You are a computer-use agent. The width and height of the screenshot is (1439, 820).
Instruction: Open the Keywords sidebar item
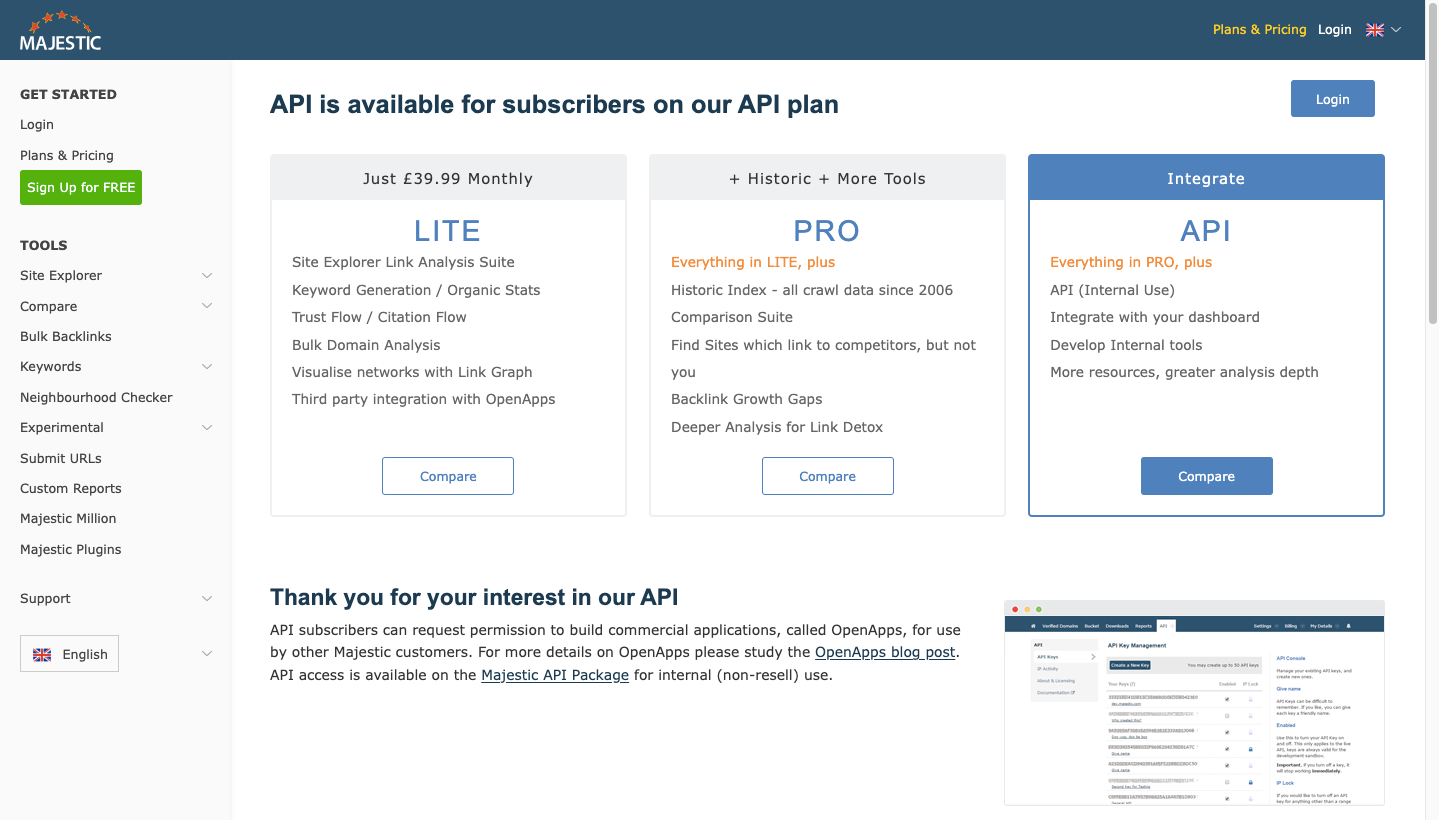coord(51,367)
